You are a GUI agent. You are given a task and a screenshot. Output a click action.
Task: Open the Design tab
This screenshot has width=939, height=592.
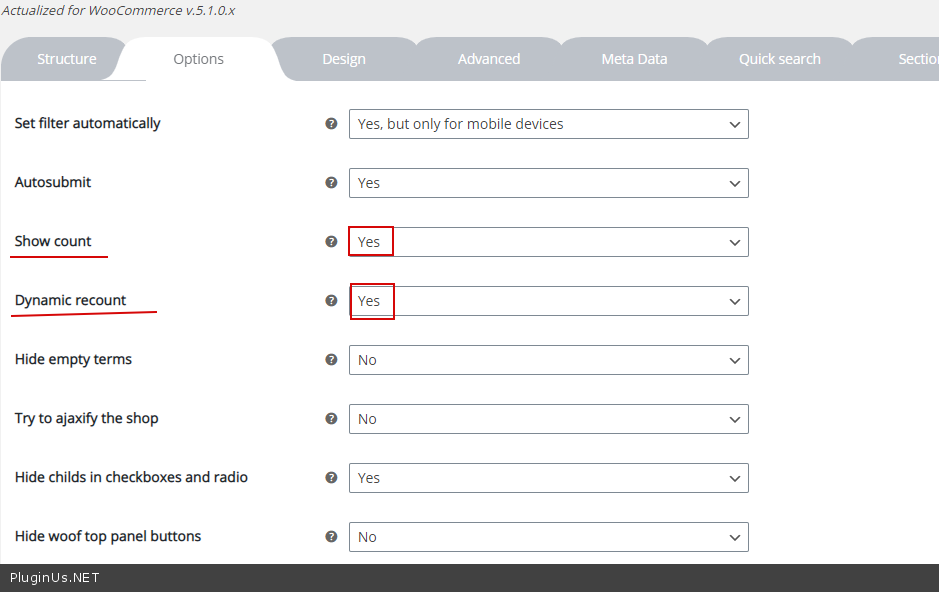point(344,59)
